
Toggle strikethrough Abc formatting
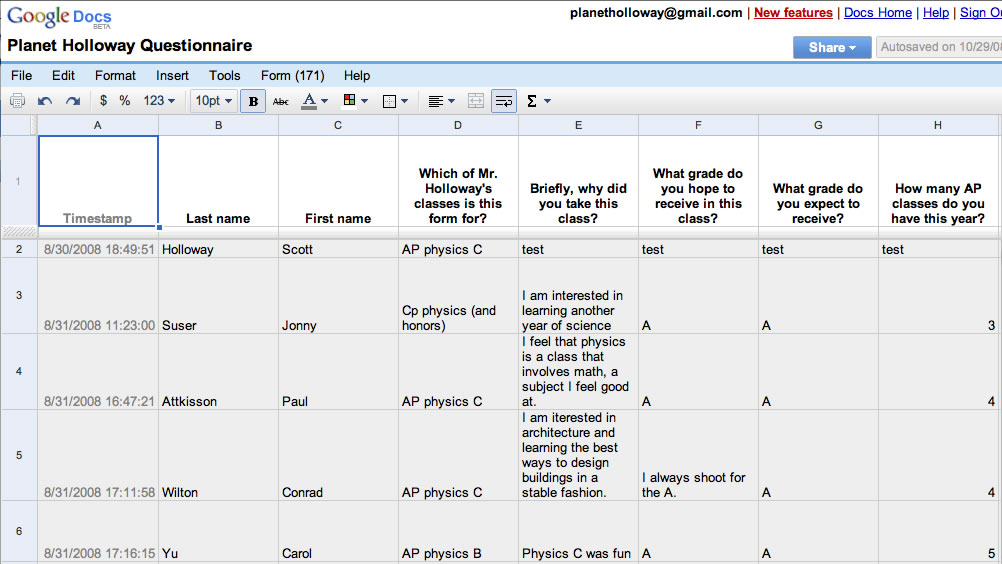pyautogui.click(x=281, y=101)
